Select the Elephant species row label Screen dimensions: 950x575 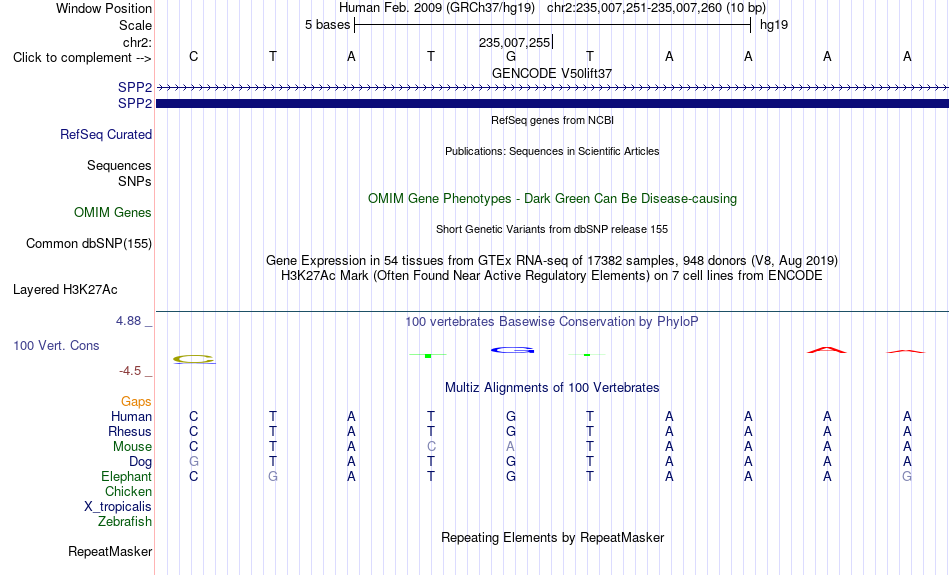click(x=127, y=476)
